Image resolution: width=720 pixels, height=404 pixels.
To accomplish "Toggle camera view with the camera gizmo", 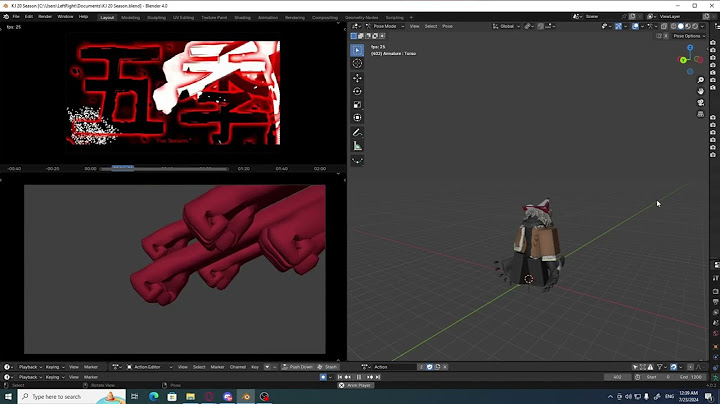I will coord(700,102).
